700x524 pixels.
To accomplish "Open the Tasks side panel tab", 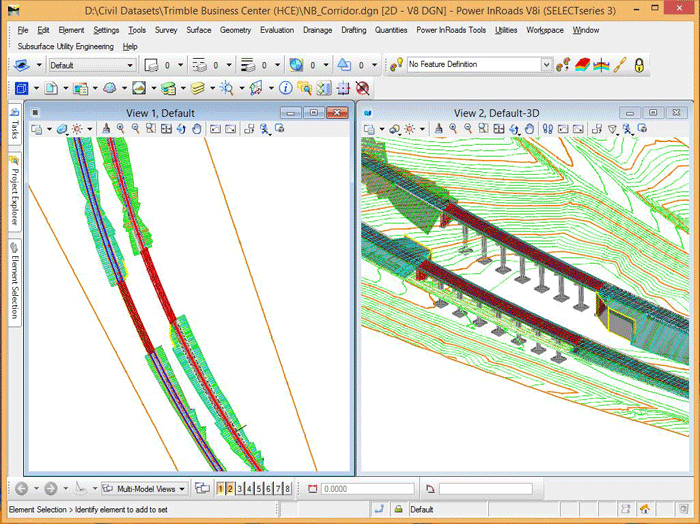I will click(15, 124).
